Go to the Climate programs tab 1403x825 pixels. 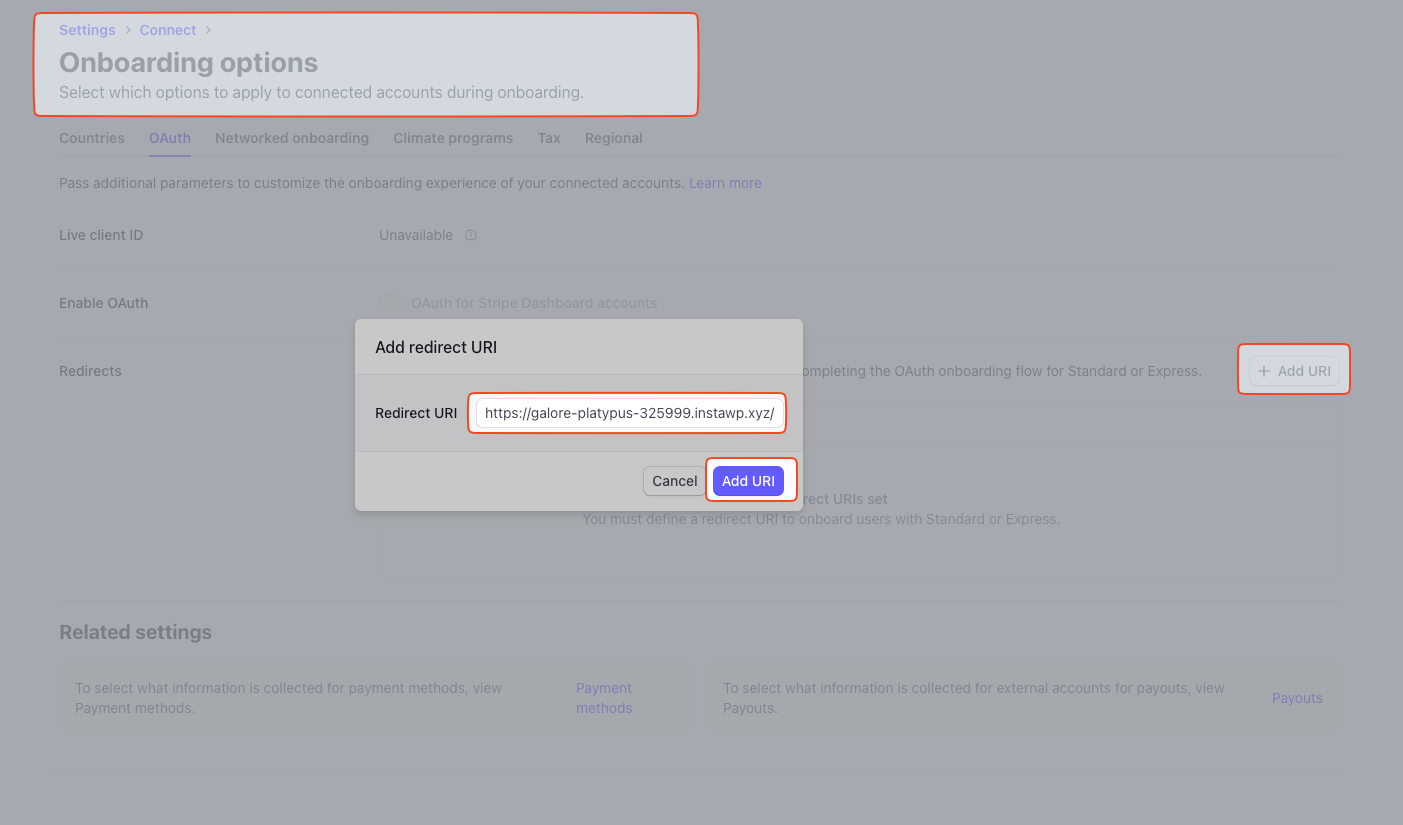click(453, 138)
